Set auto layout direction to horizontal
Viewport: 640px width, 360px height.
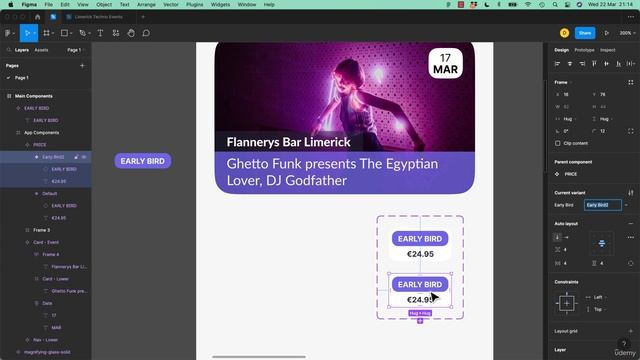(566, 237)
